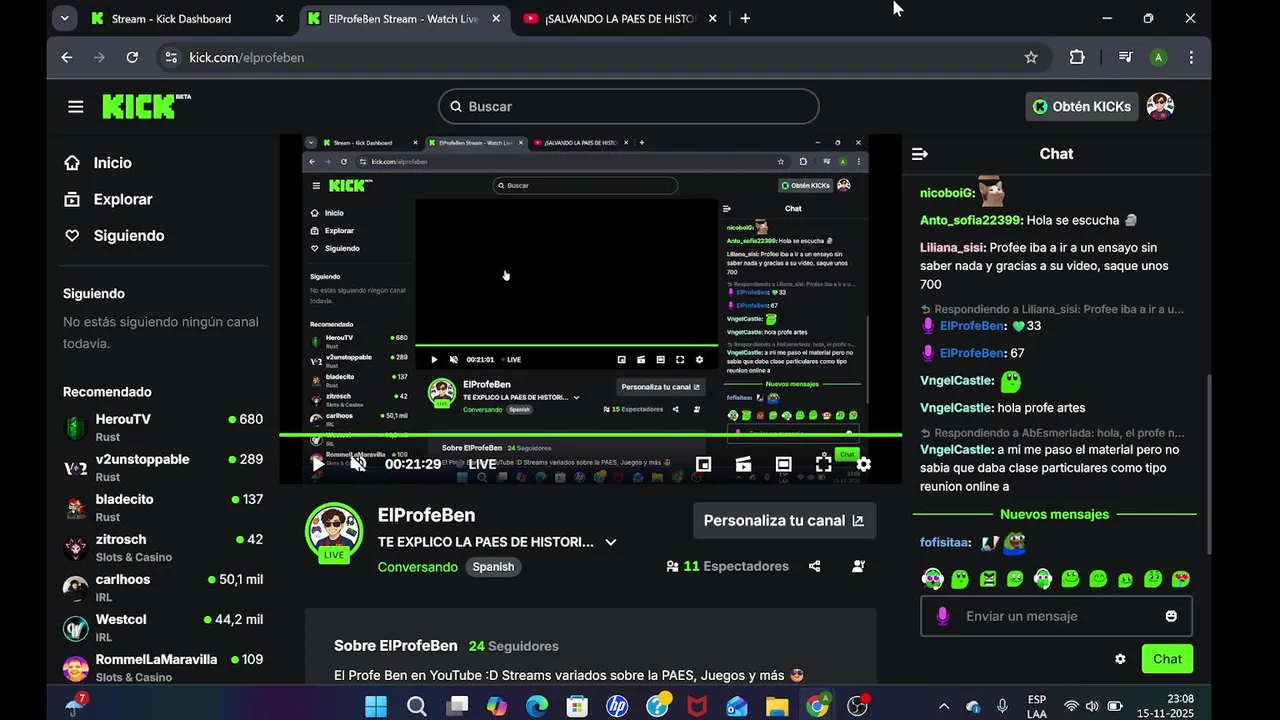Screen dimensions: 1280x720
Task: Go to Inicio in sidebar
Action: pos(112,163)
